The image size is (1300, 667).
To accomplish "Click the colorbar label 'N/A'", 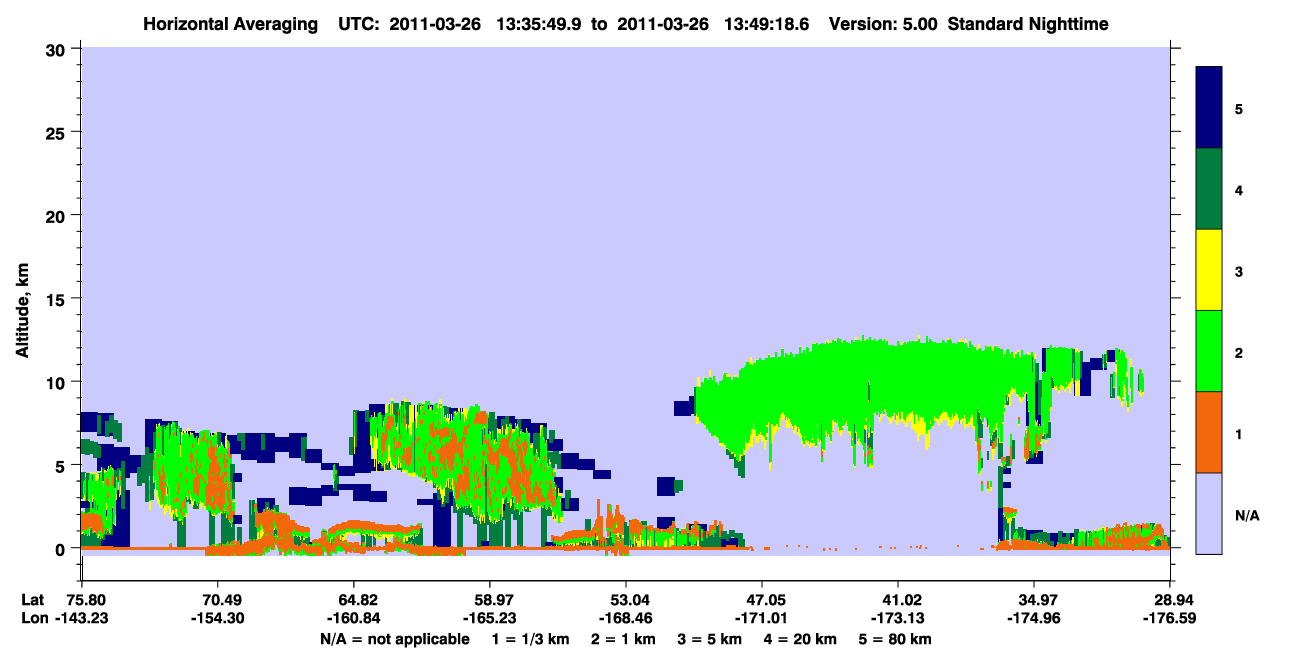I will 1247,515.
